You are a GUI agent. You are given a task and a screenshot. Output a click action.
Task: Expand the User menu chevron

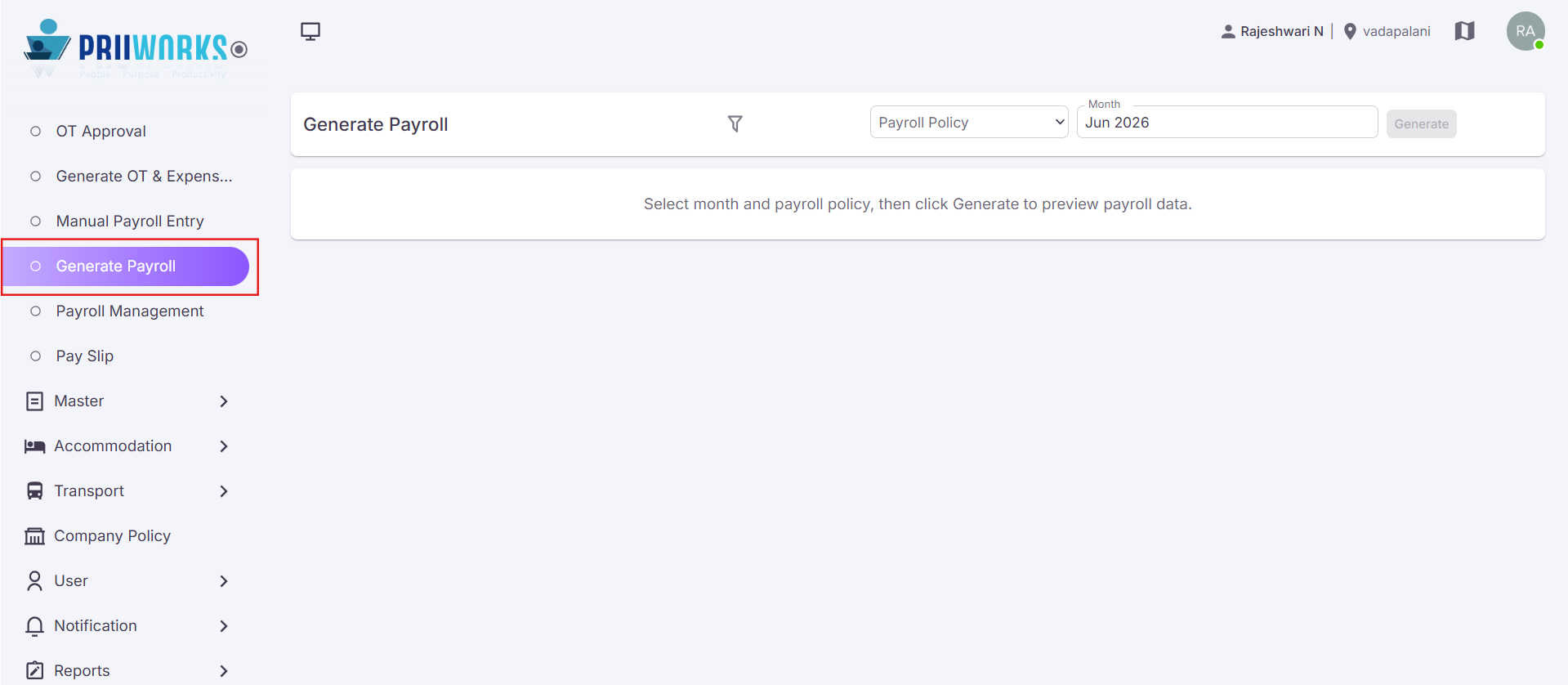[224, 581]
